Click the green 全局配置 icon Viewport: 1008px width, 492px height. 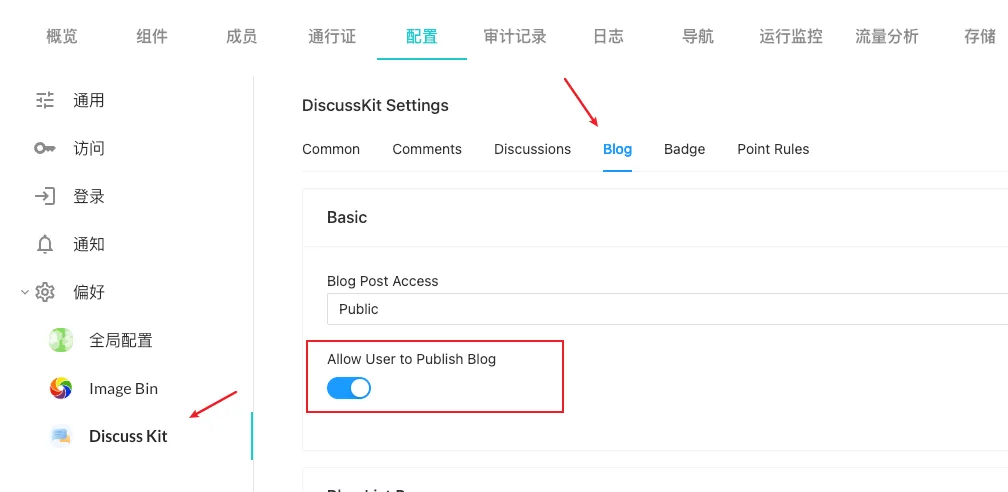(61, 340)
